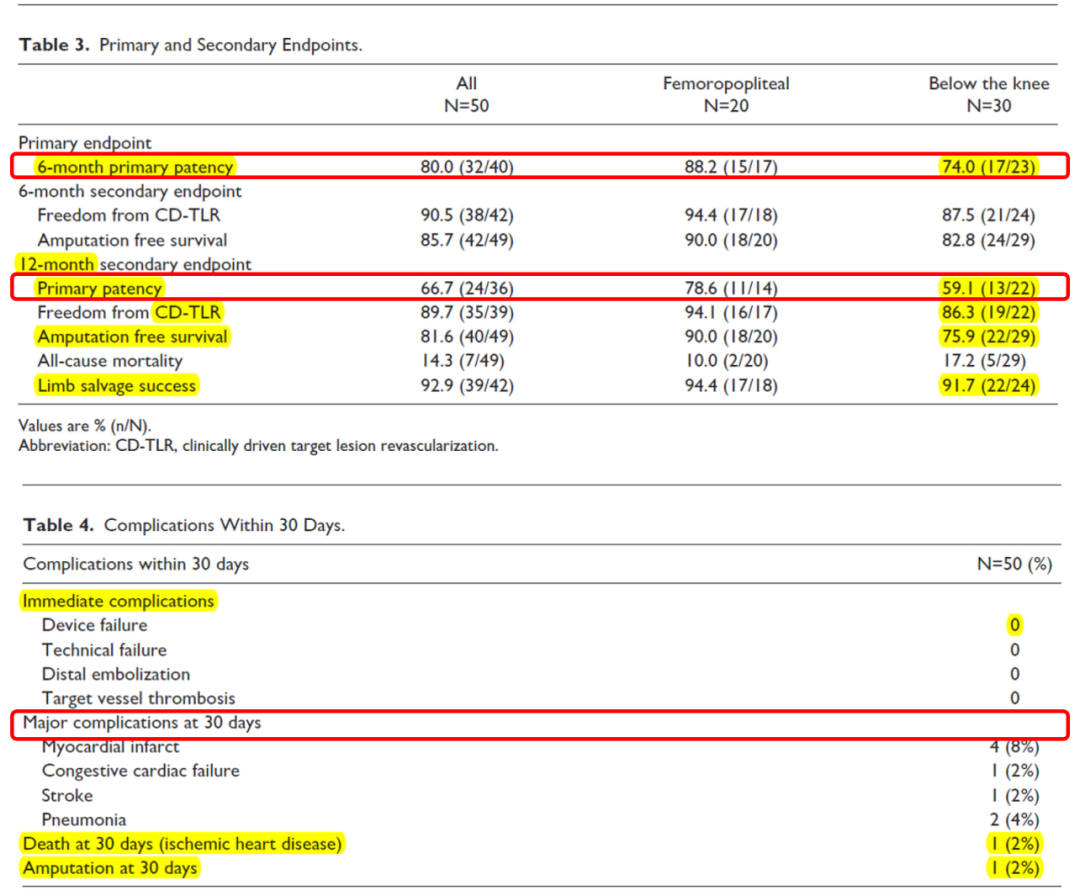The width and height of the screenshot is (1080, 896).
Task: Click the highlighted "6-month primary patency" label
Action: [135, 167]
